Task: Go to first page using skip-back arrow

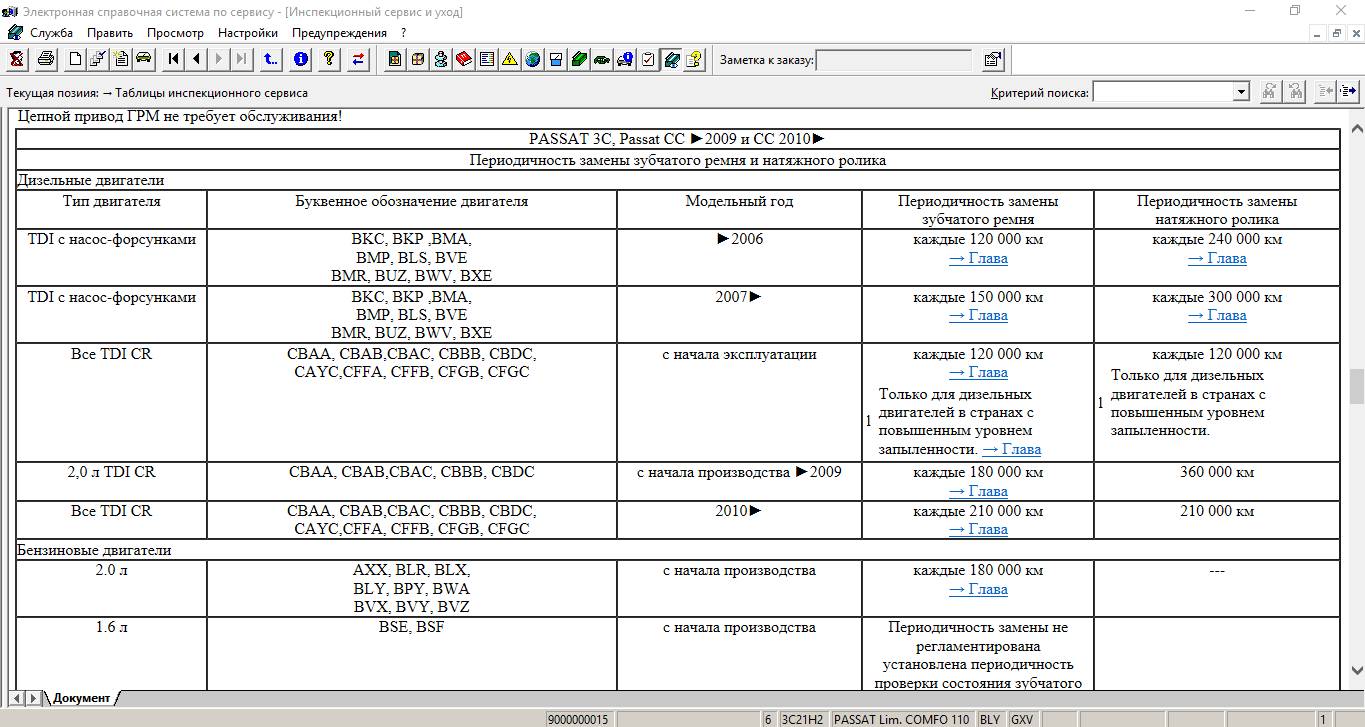Action: 174,59
